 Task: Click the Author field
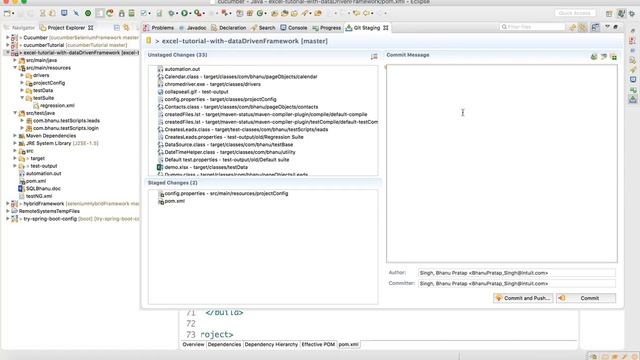(516, 273)
